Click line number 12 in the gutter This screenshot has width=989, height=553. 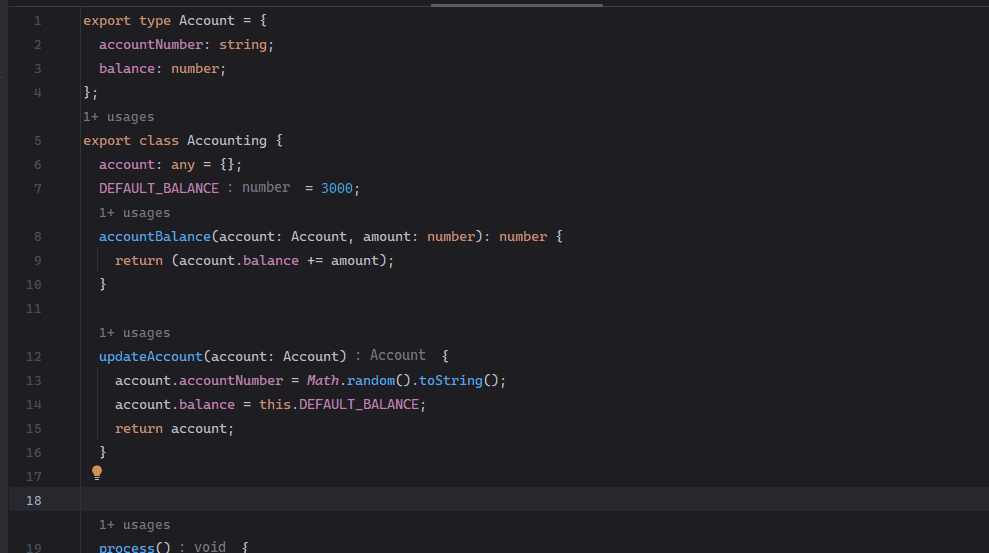pyautogui.click(x=34, y=357)
